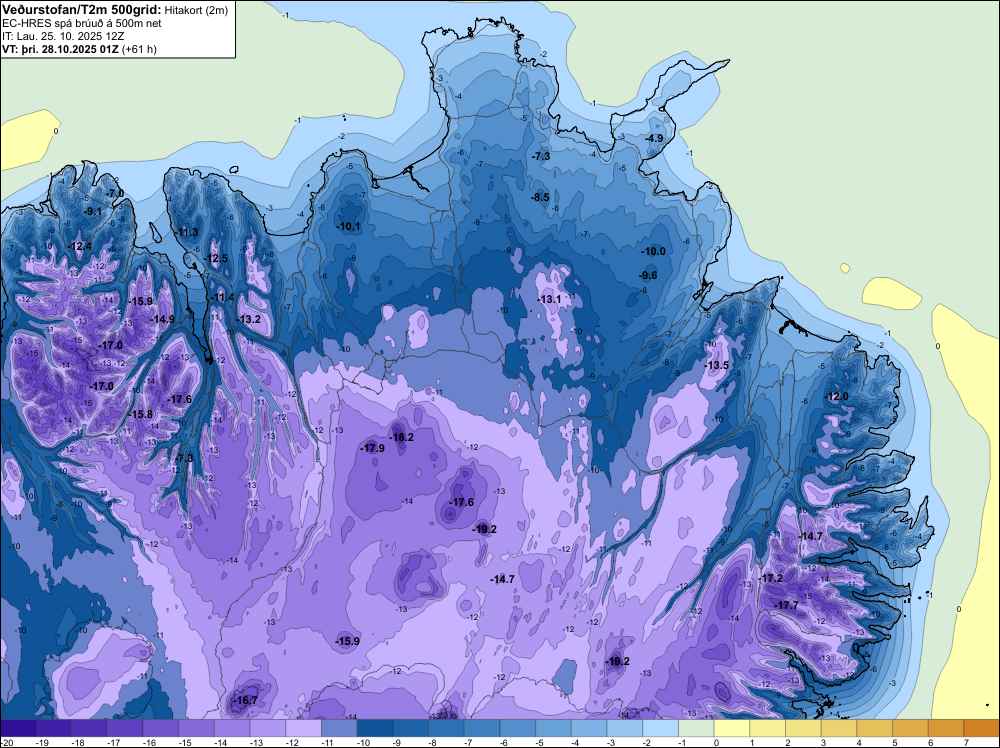Click the '-12.5' temperature value

coord(217,258)
